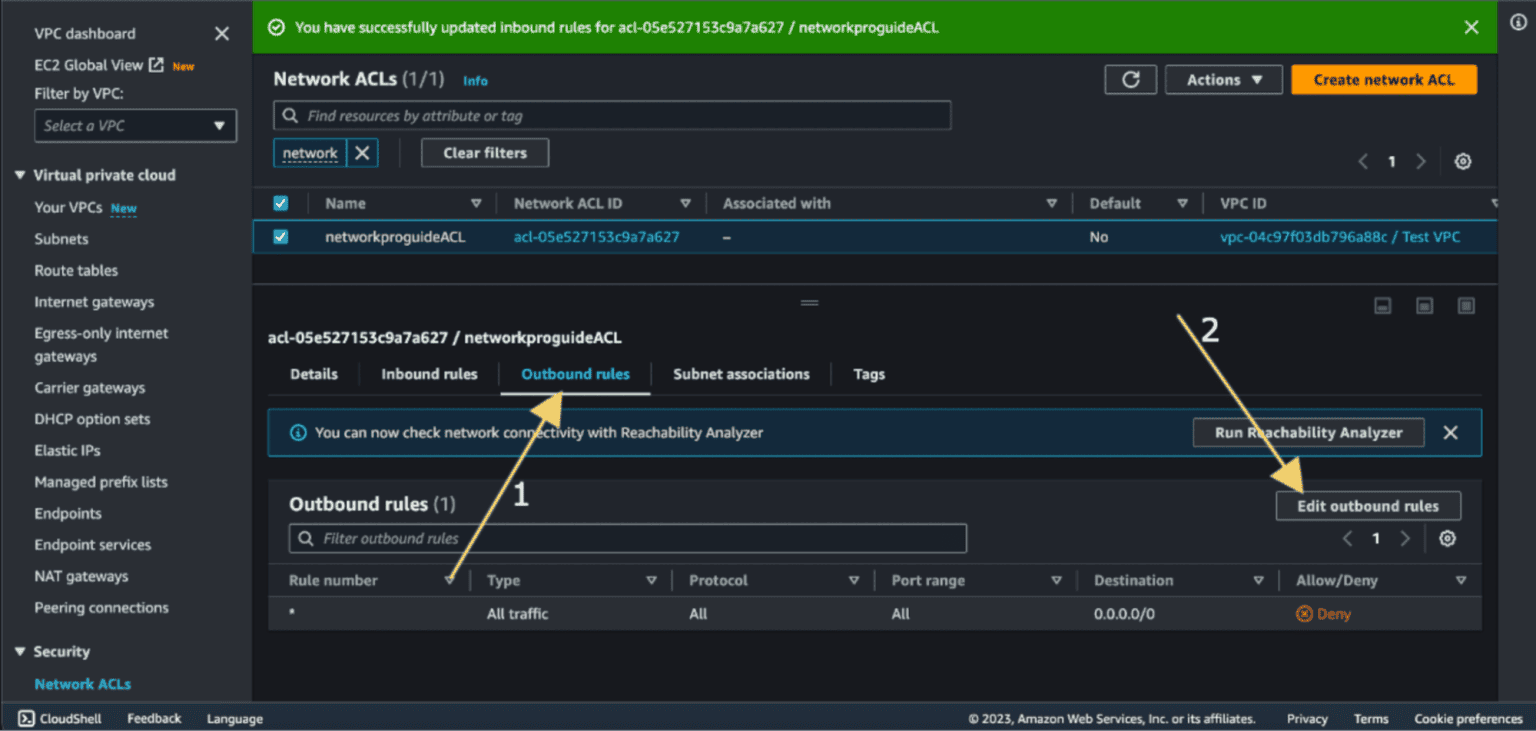Set split panel to half height

tap(1425, 306)
